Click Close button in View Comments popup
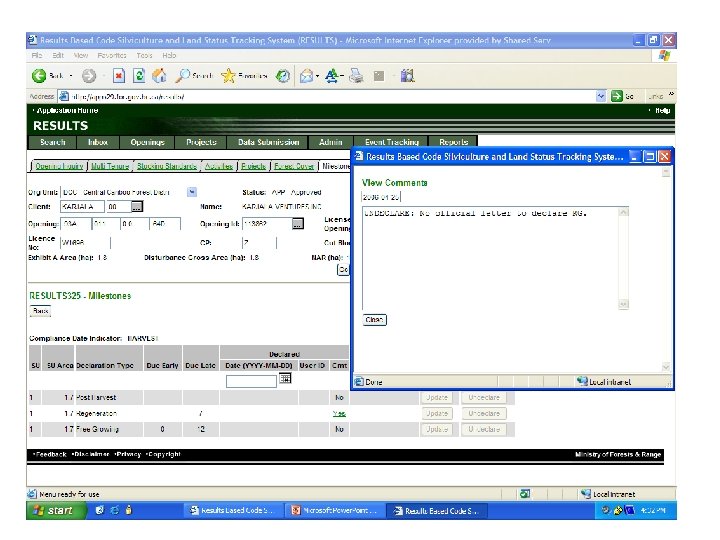 click(374, 320)
